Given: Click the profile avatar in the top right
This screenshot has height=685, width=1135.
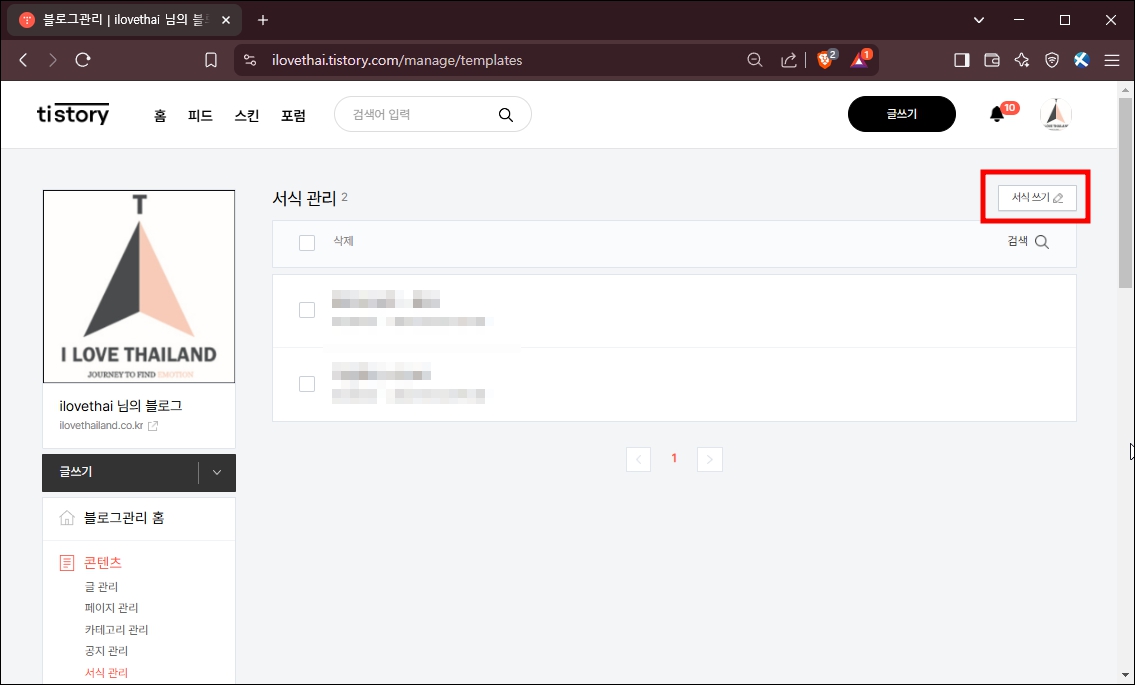Looking at the screenshot, I should tap(1055, 114).
